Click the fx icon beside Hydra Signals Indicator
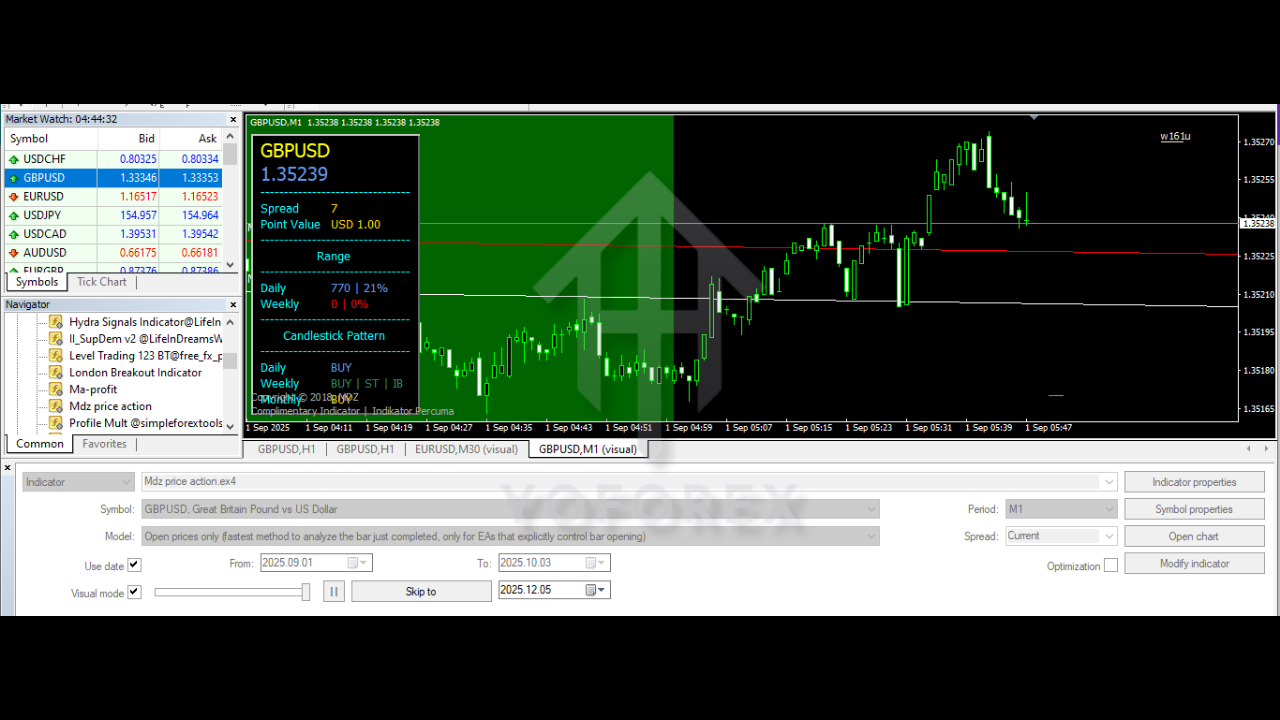Viewport: 1280px width, 720px height. tap(55, 321)
